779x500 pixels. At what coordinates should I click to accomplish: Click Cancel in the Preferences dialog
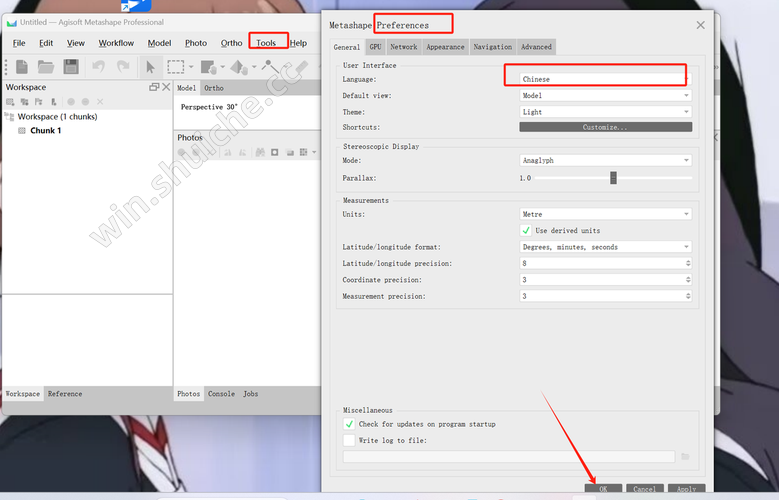tap(645, 489)
